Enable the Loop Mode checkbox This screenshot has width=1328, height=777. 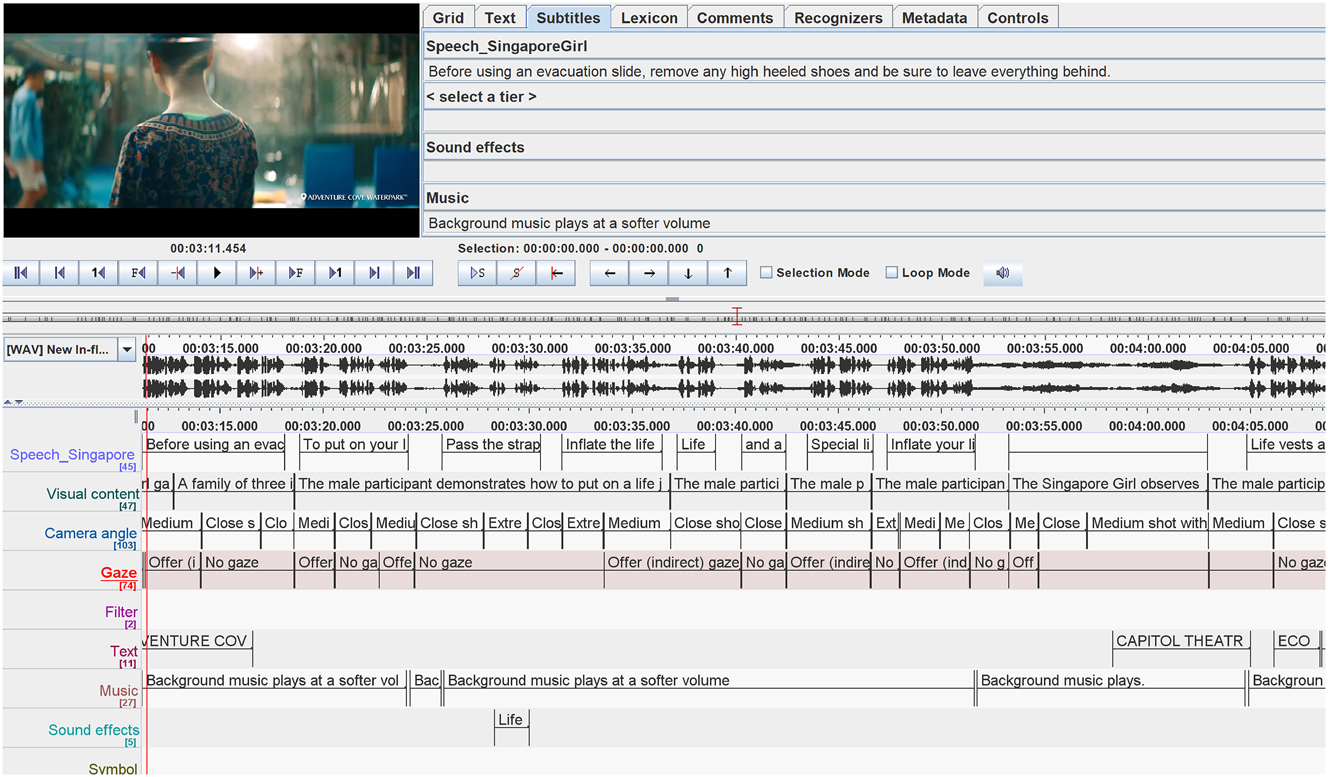tap(891, 273)
